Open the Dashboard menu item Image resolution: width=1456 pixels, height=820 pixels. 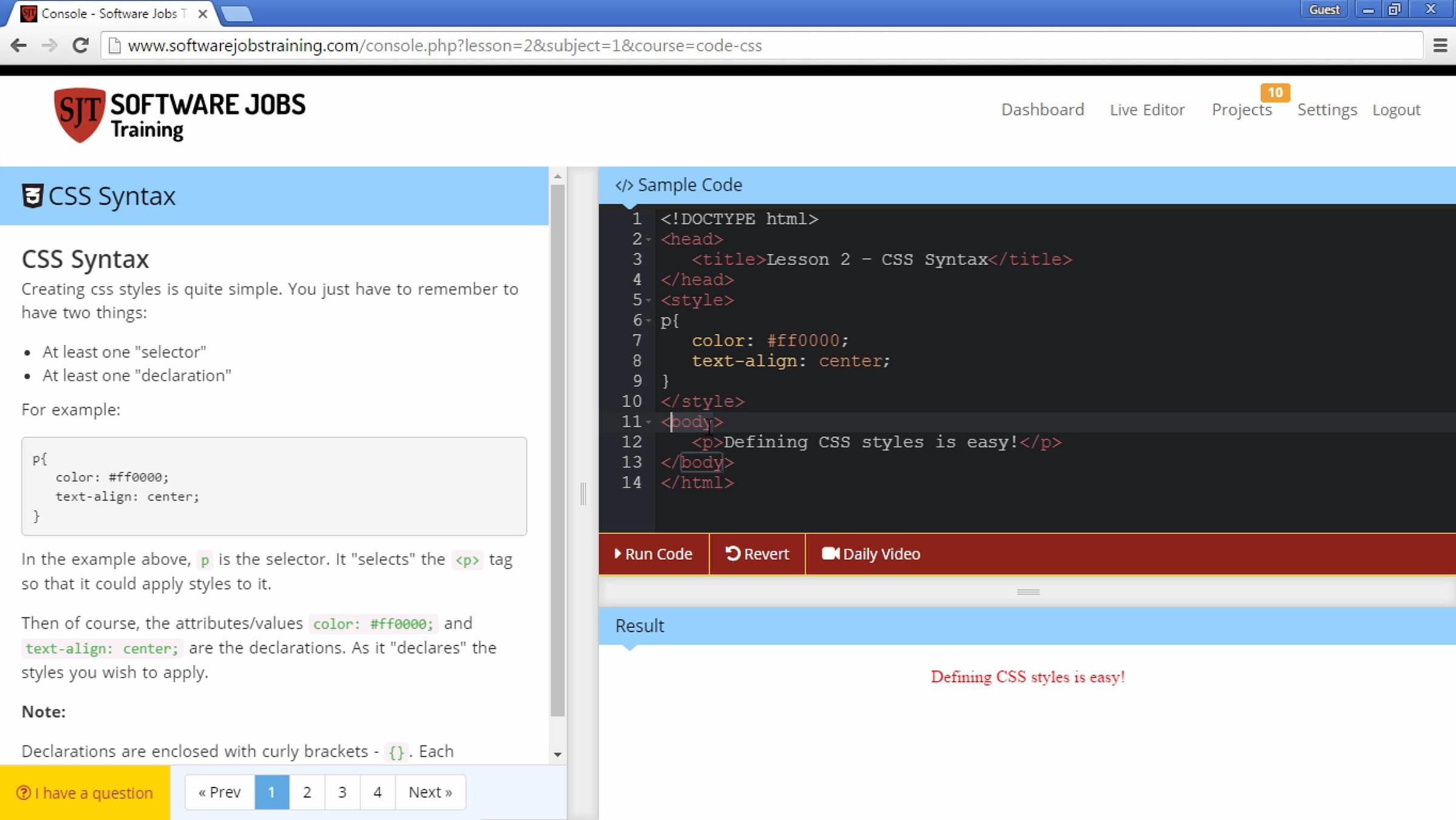pyautogui.click(x=1042, y=110)
